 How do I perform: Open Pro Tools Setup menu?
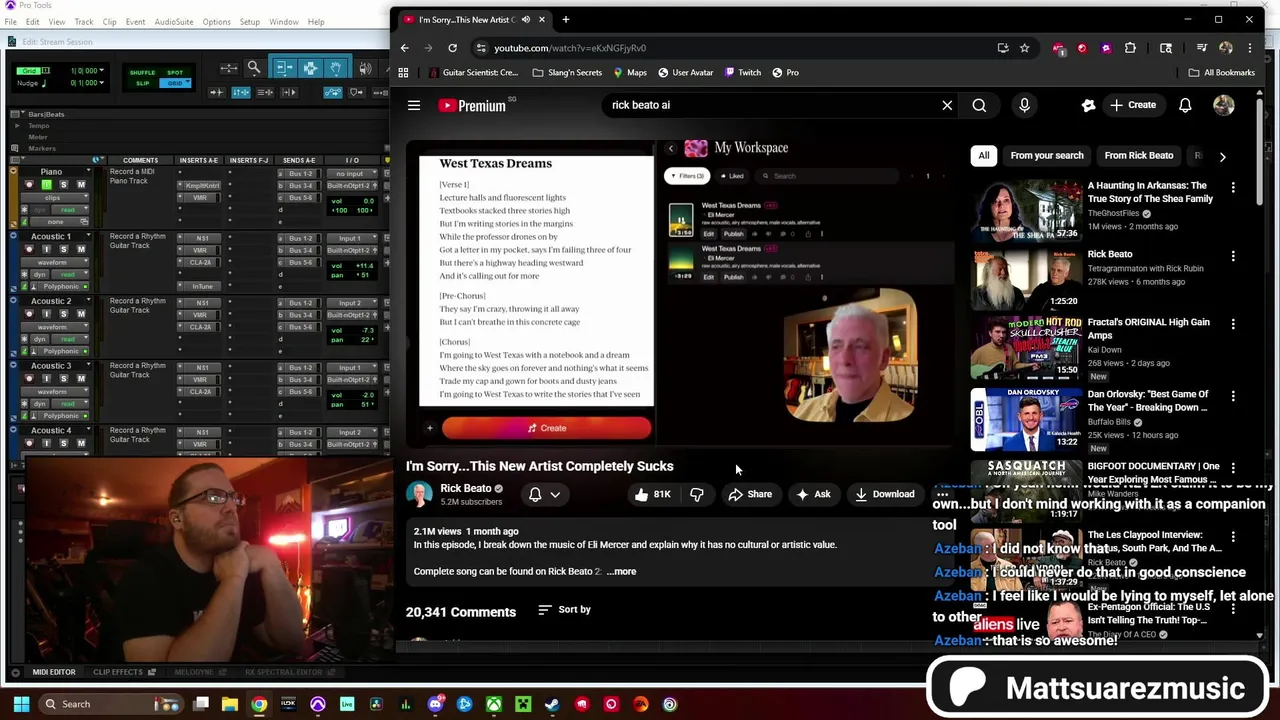pyautogui.click(x=250, y=22)
